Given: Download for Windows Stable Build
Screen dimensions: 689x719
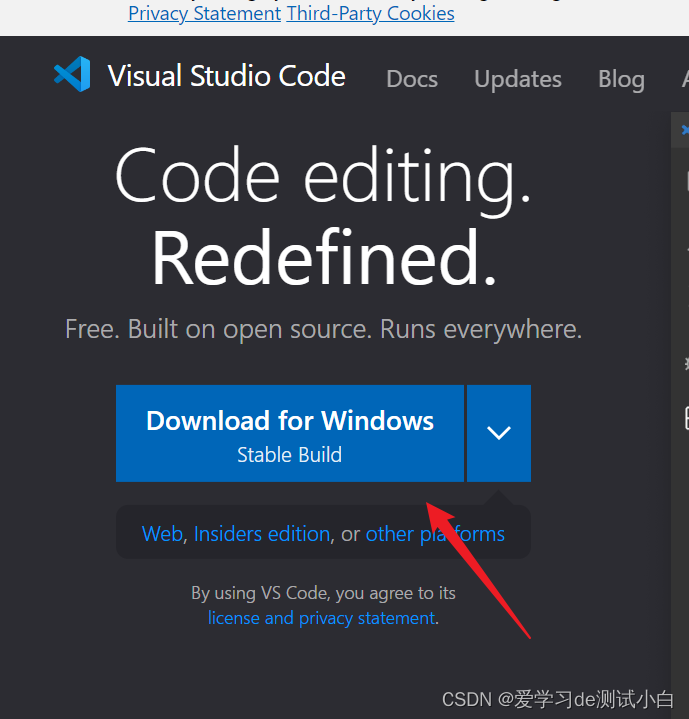Looking at the screenshot, I should [290, 433].
